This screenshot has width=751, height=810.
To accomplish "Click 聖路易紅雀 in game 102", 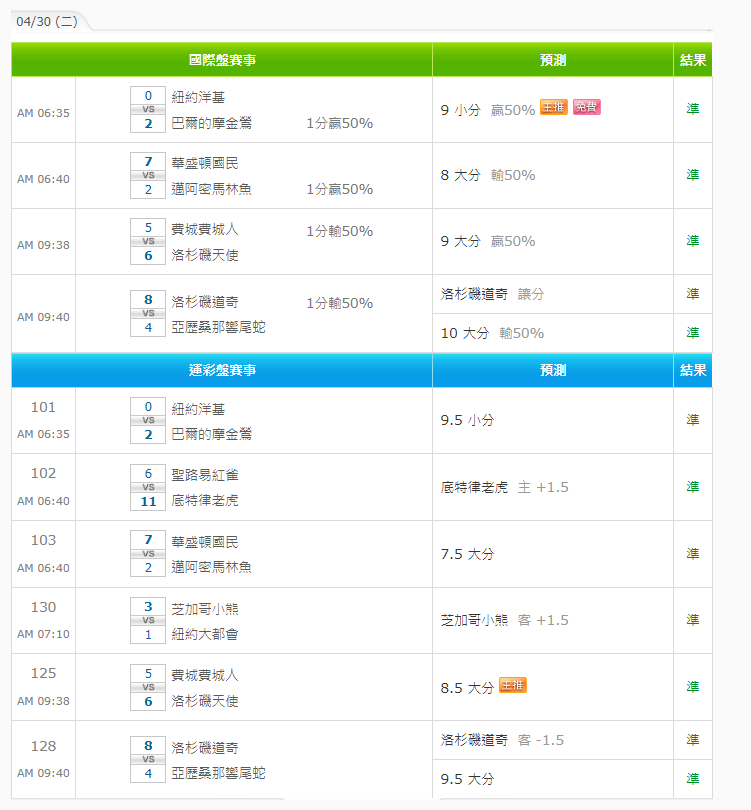I will pos(205,475).
